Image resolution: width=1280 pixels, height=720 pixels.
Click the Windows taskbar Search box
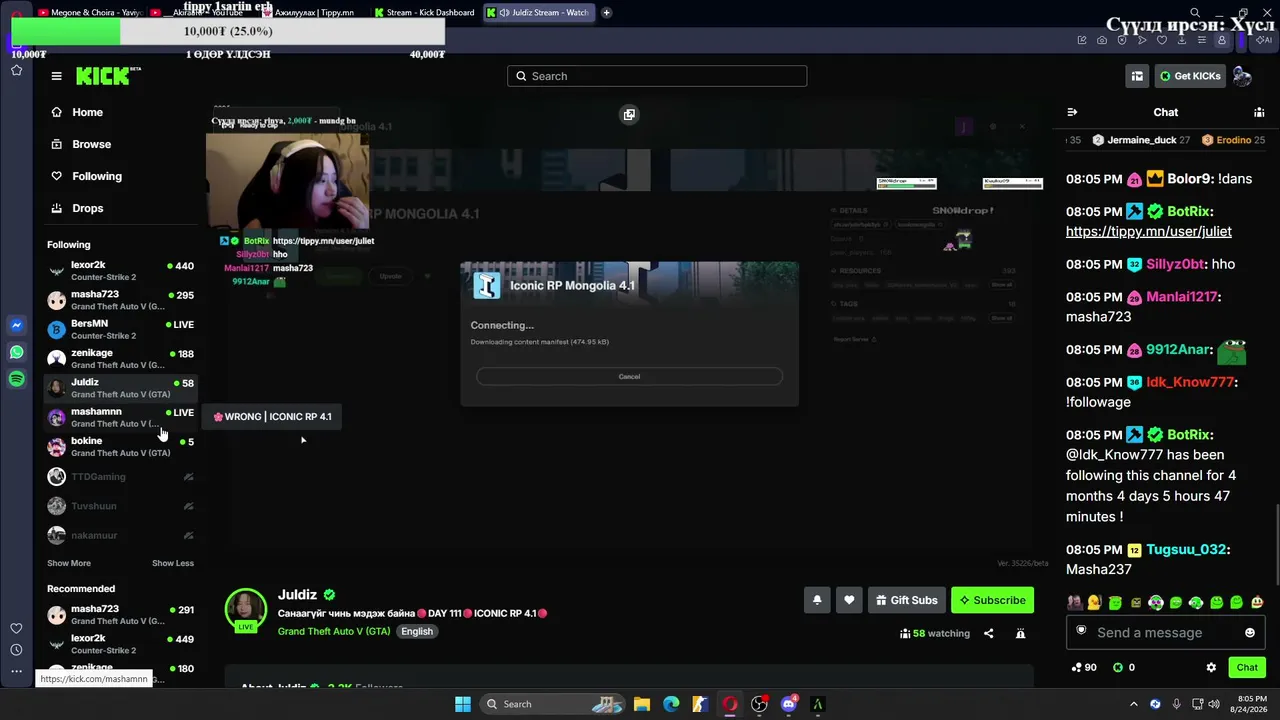tap(551, 704)
